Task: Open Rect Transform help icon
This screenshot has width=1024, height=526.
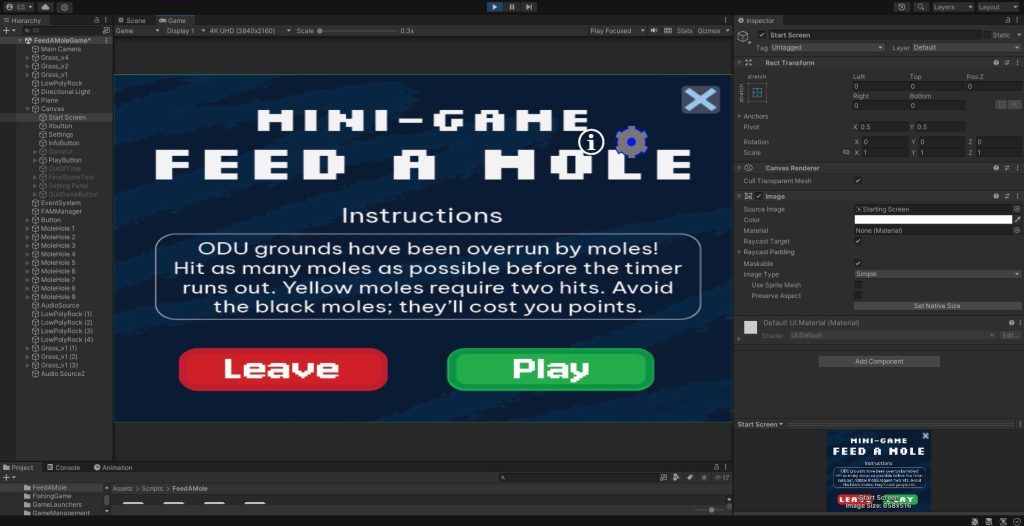Action: click(996, 63)
